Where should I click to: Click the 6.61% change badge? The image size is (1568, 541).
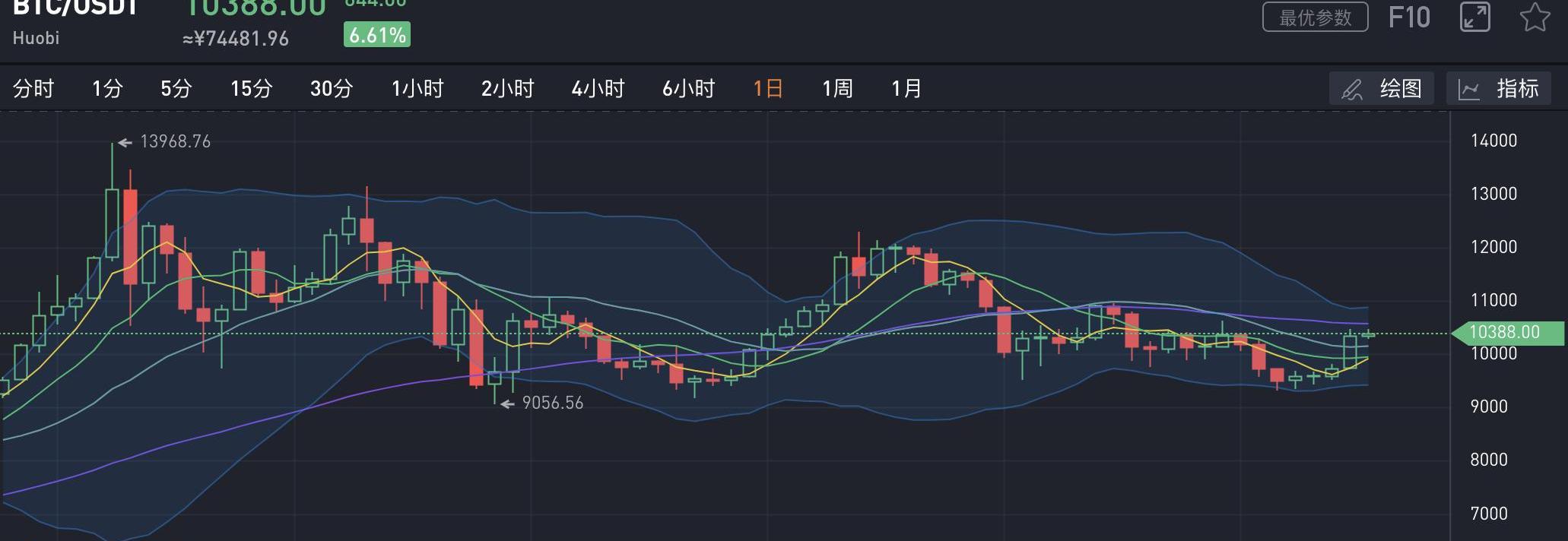[x=377, y=35]
